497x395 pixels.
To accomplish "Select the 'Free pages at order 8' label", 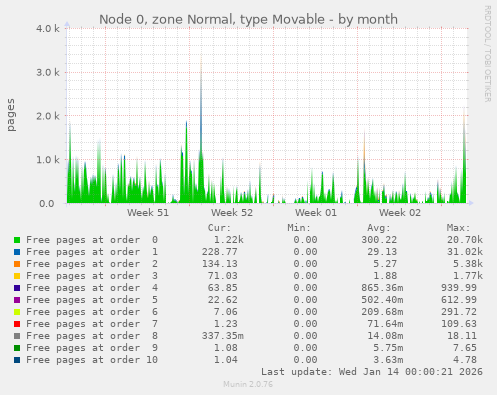I will [92, 336].
